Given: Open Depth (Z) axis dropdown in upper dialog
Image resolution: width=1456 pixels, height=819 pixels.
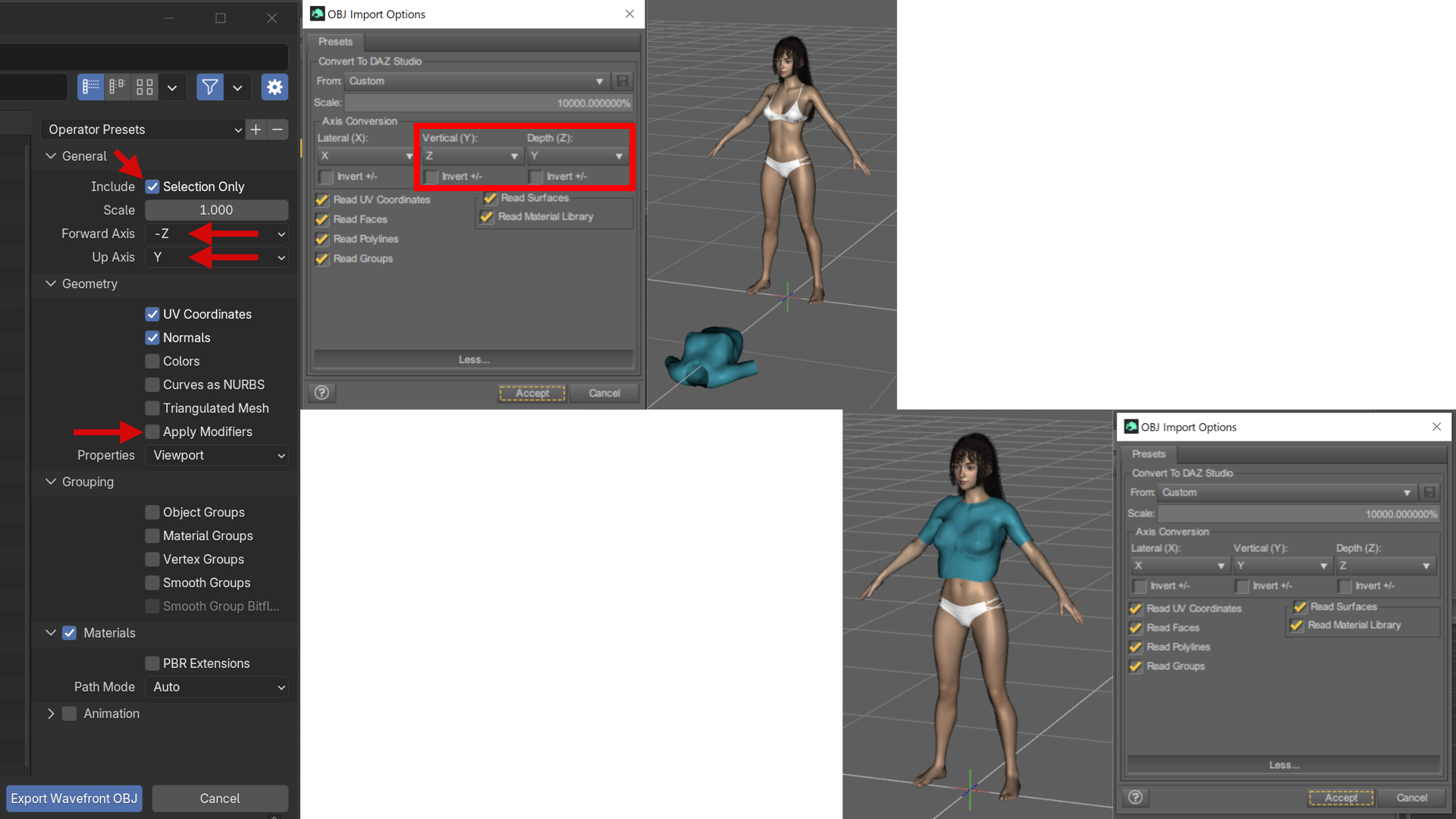Looking at the screenshot, I should (576, 155).
